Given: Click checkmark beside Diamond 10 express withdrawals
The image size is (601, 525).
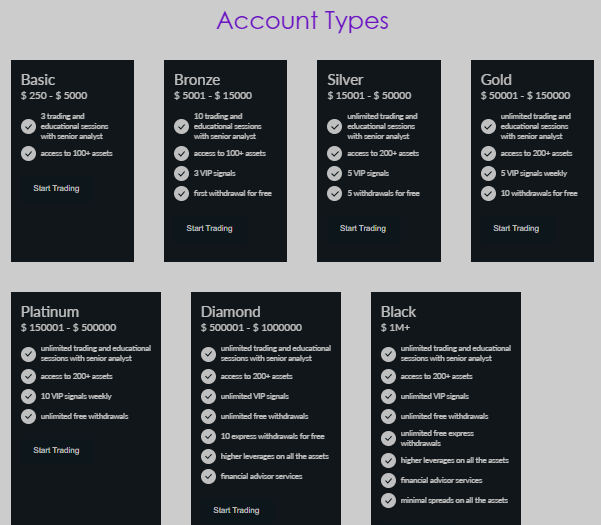Looking at the screenshot, I should [x=208, y=436].
